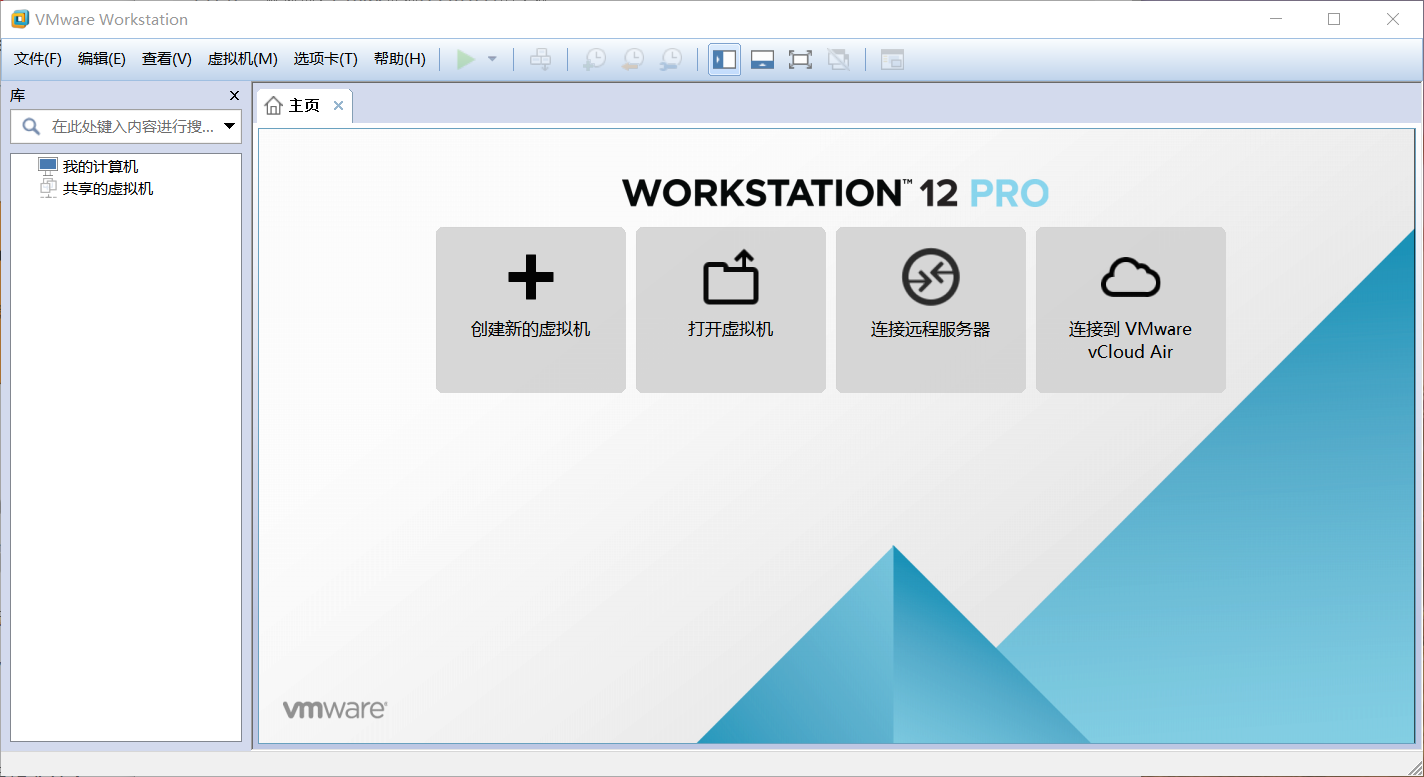This screenshot has width=1424, height=777.
Task: Close the 库 library panel
Action: (x=235, y=95)
